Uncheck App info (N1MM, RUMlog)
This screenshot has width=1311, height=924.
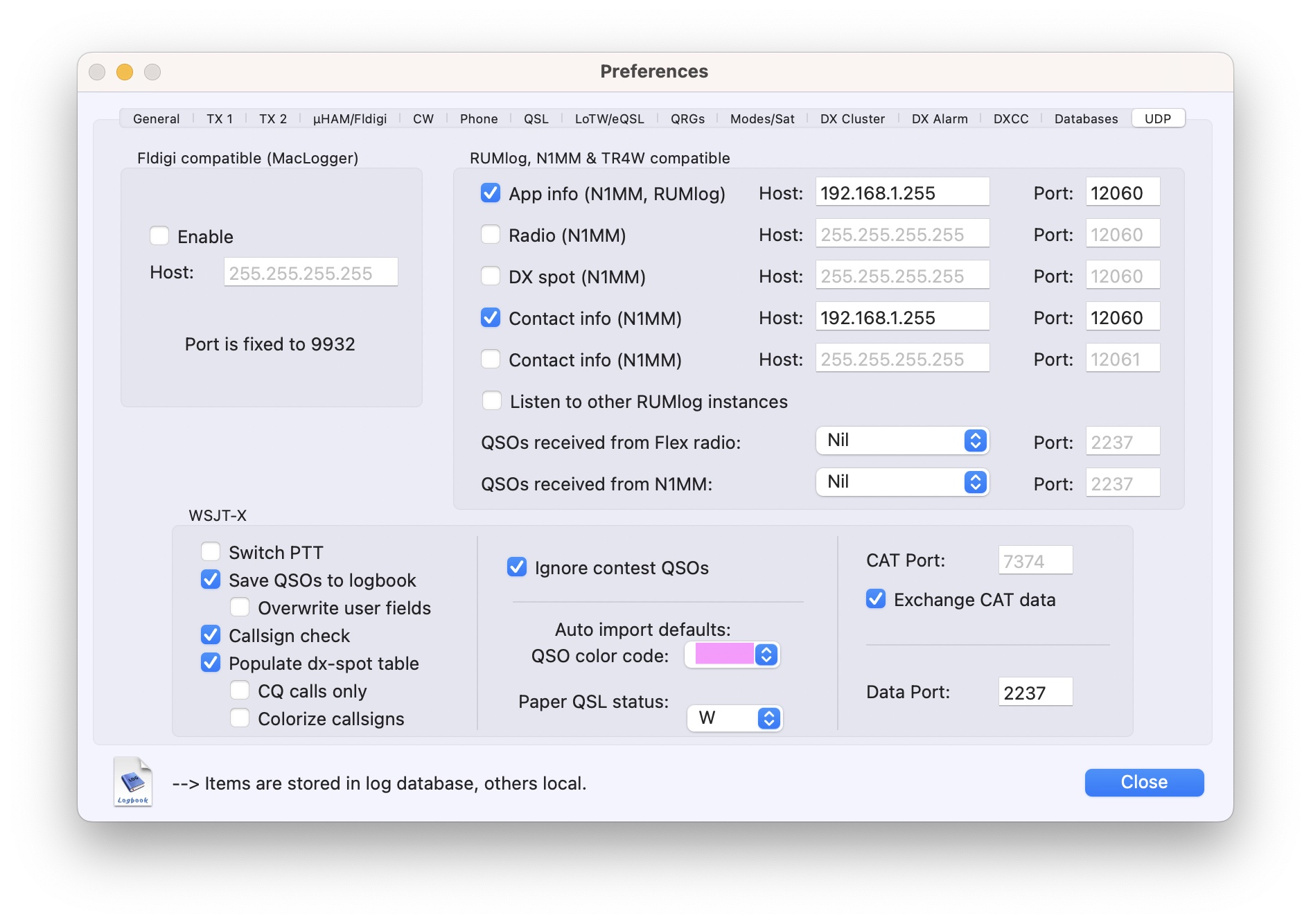pyautogui.click(x=491, y=193)
